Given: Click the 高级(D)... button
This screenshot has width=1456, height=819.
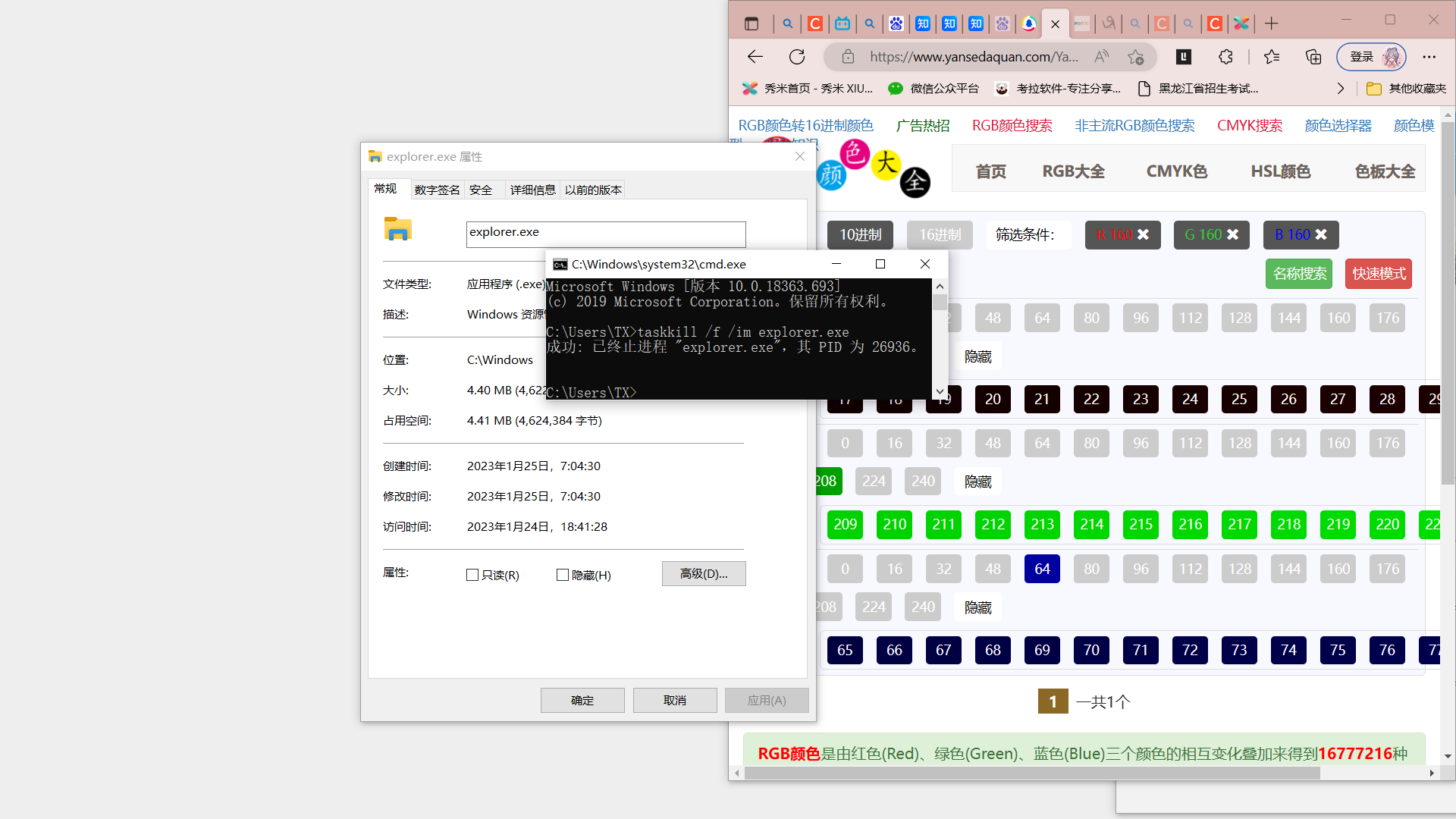Looking at the screenshot, I should [703, 574].
